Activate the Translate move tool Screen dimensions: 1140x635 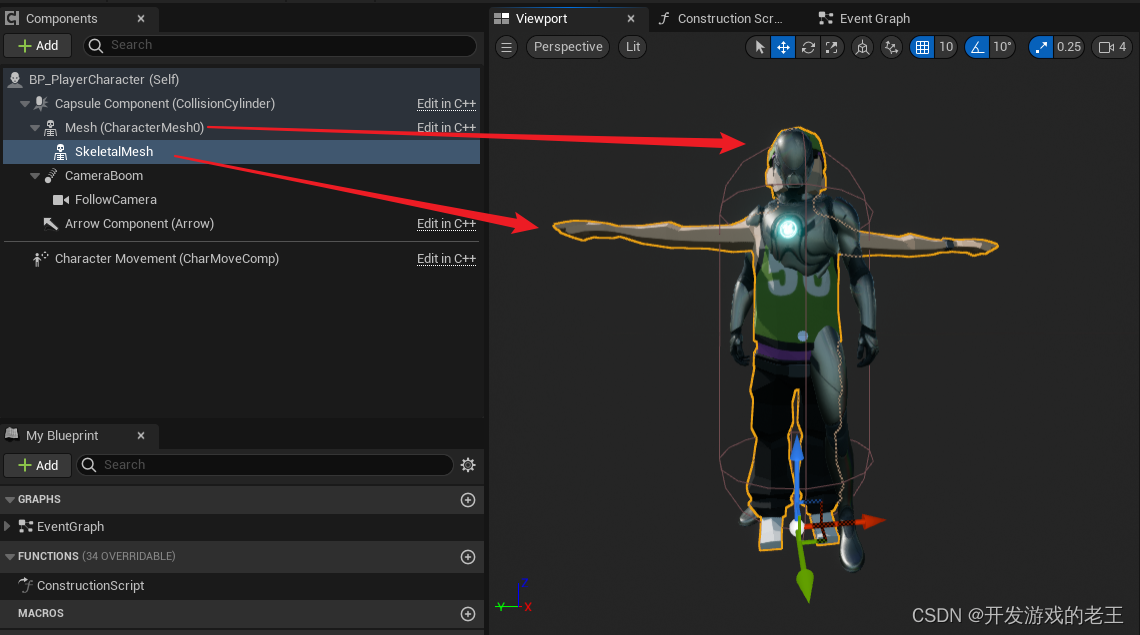783,47
